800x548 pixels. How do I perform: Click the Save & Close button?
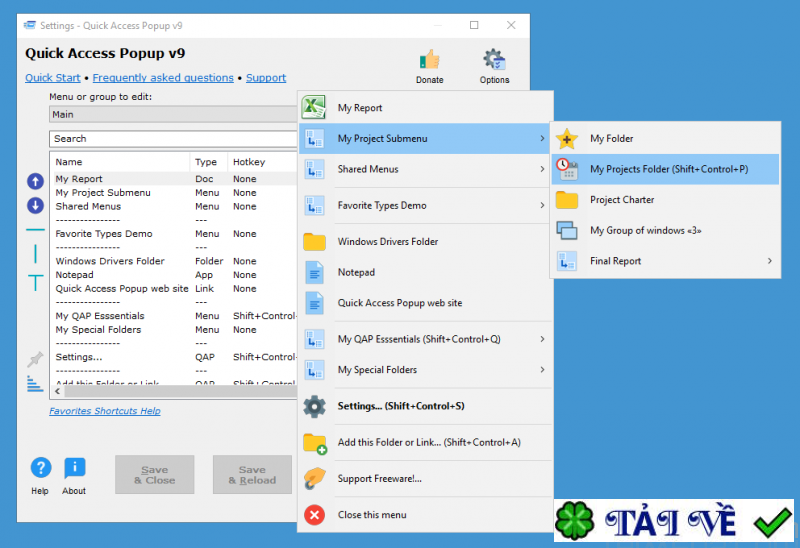(154, 475)
